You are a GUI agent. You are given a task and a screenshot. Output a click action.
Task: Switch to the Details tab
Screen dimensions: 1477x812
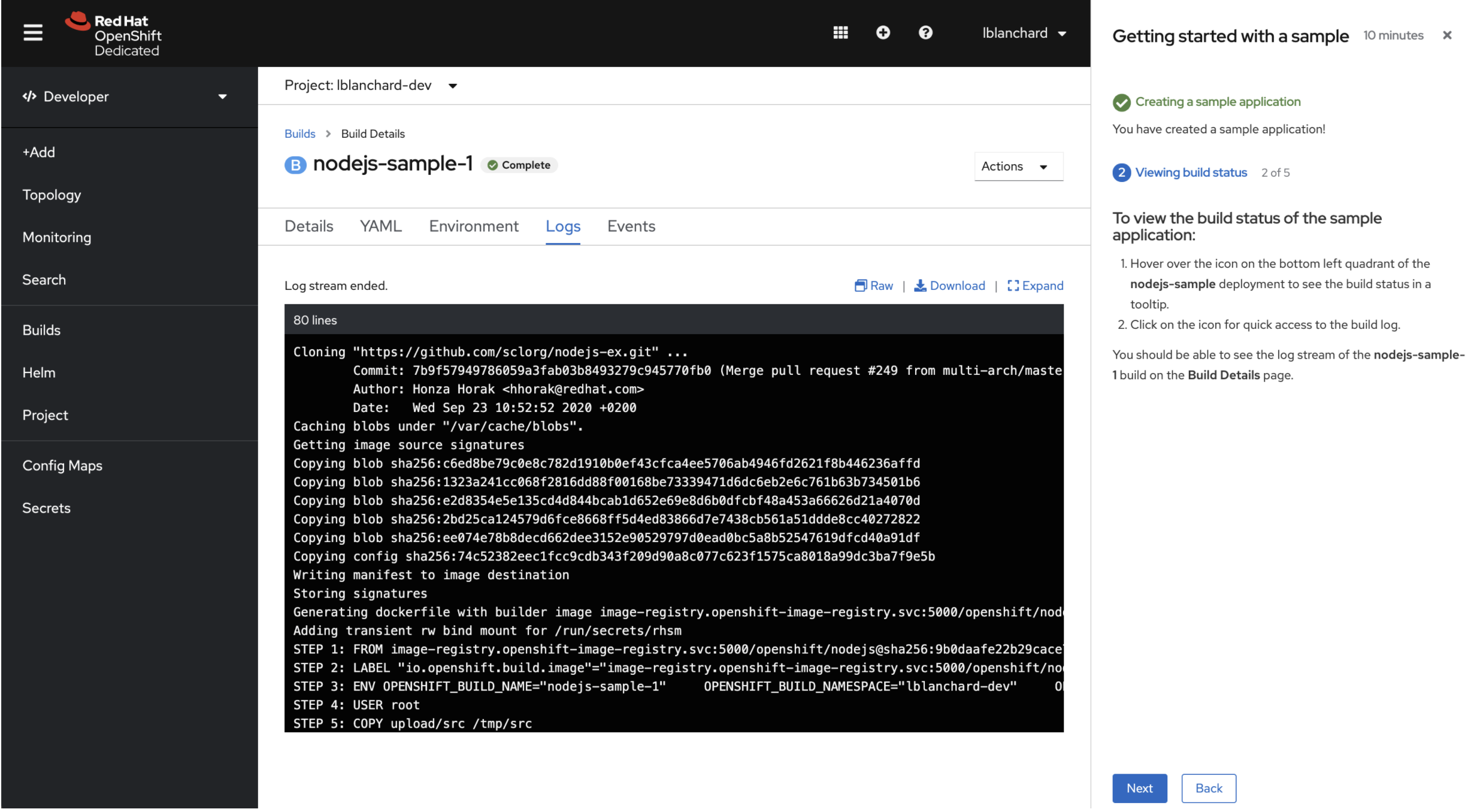tap(308, 226)
